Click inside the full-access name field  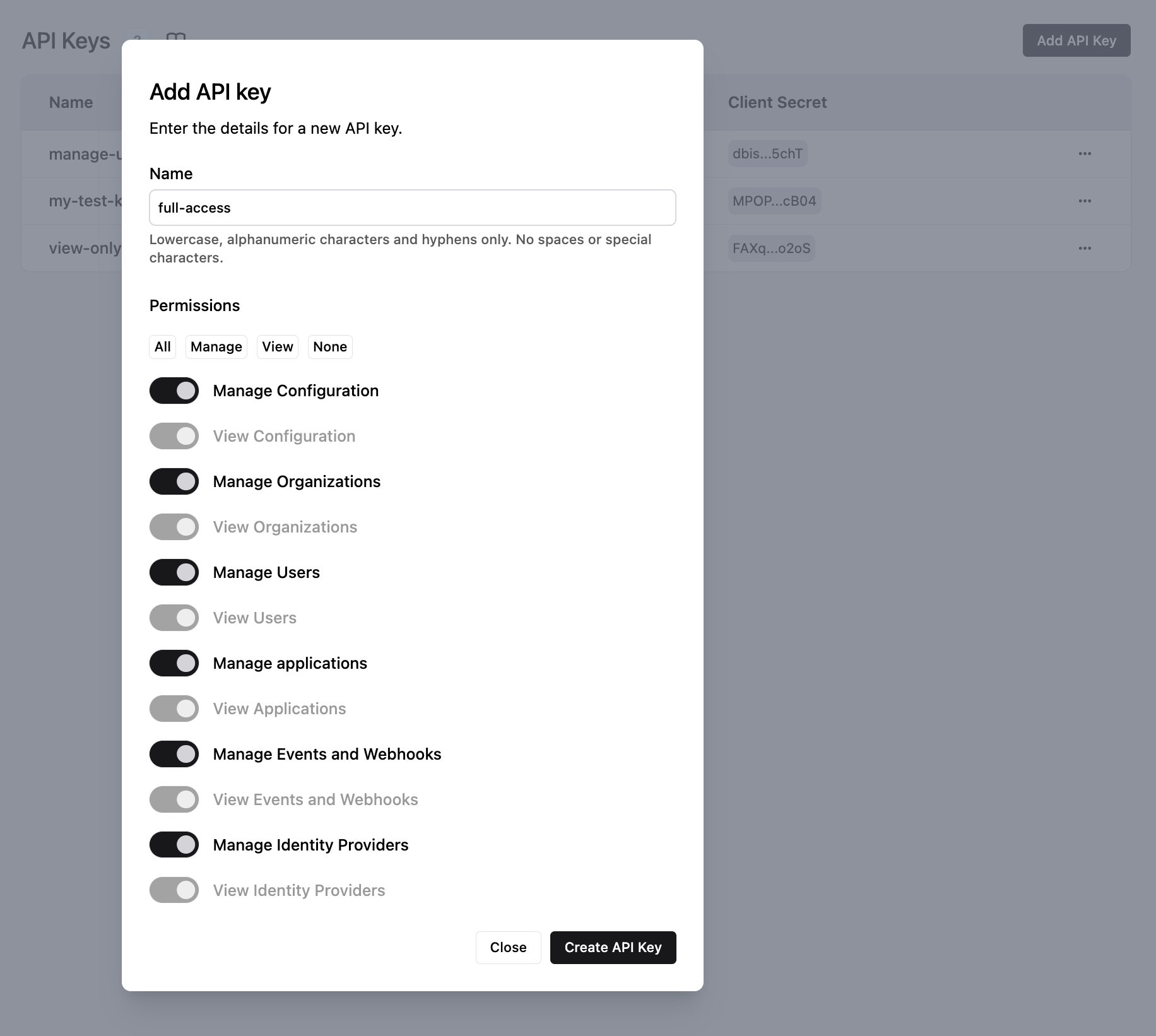[x=412, y=208]
